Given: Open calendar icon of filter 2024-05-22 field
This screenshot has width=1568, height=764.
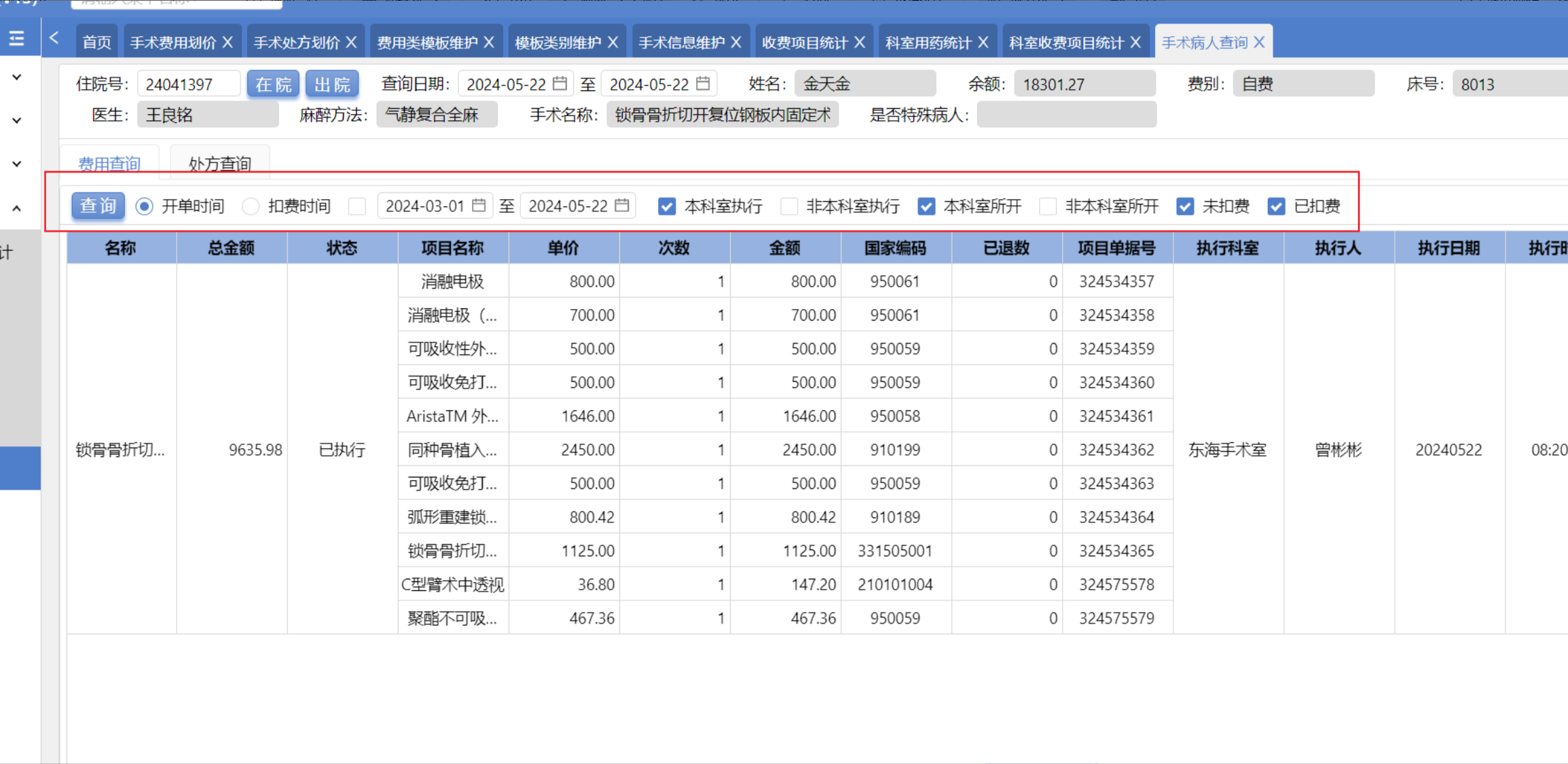Looking at the screenshot, I should pos(621,206).
